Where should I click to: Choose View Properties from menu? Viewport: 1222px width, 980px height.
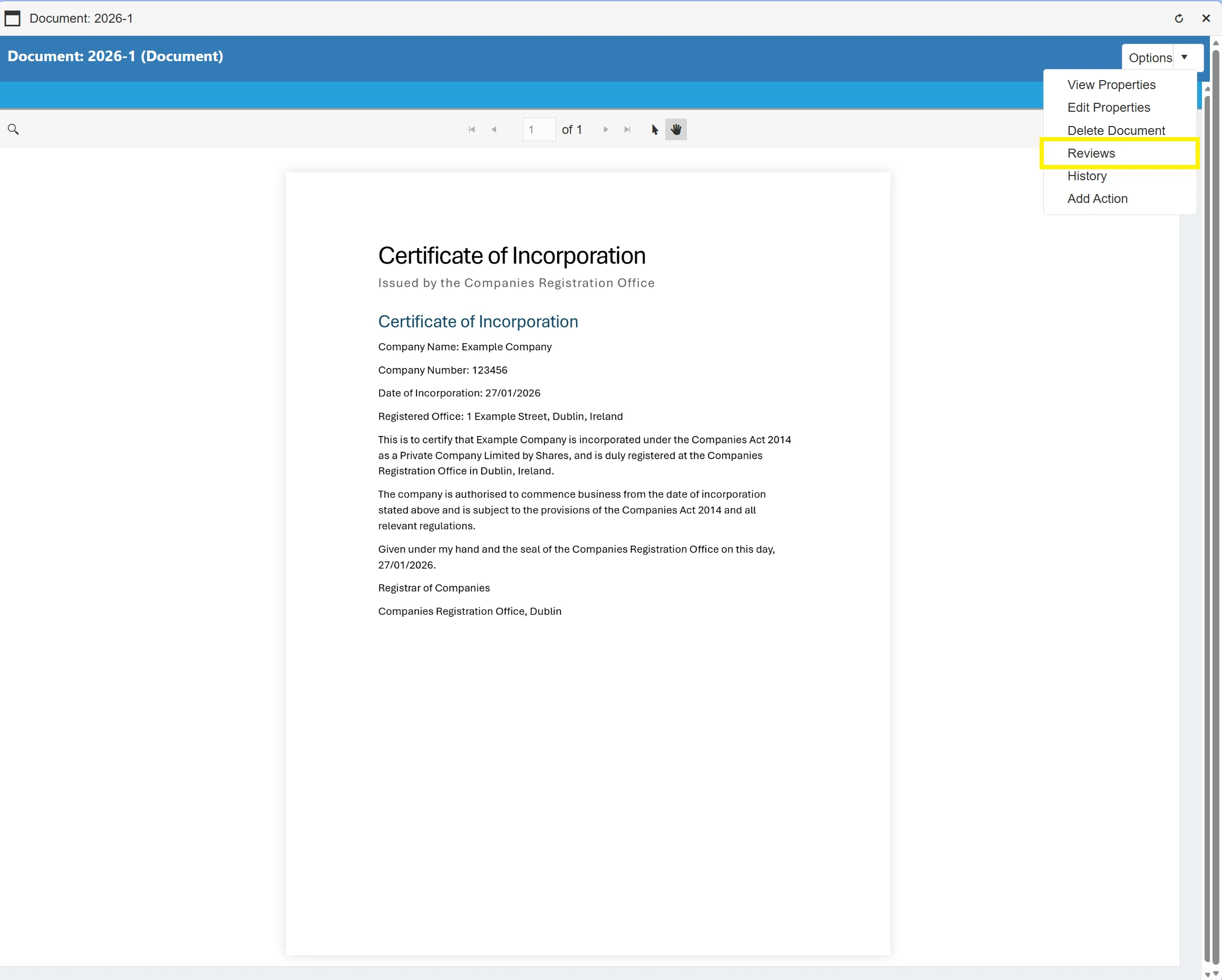point(1111,84)
